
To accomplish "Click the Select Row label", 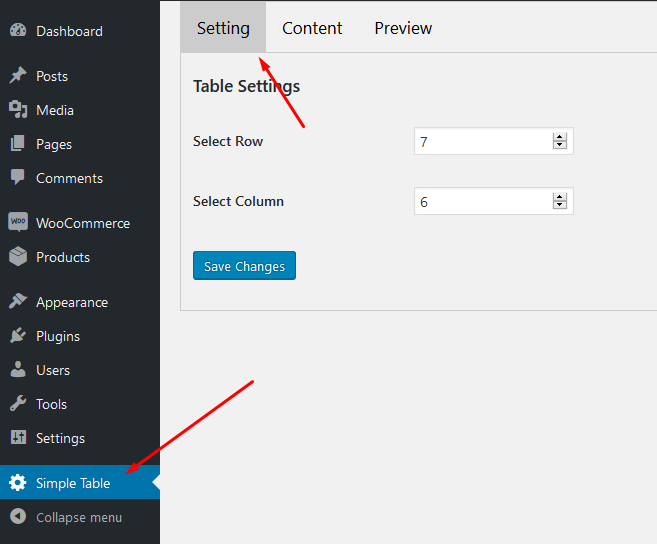I will [228, 141].
